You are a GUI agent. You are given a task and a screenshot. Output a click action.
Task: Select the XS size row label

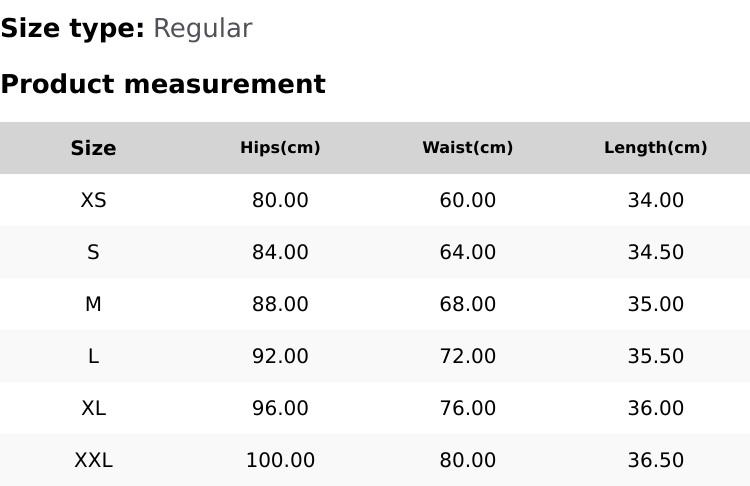click(x=93, y=200)
